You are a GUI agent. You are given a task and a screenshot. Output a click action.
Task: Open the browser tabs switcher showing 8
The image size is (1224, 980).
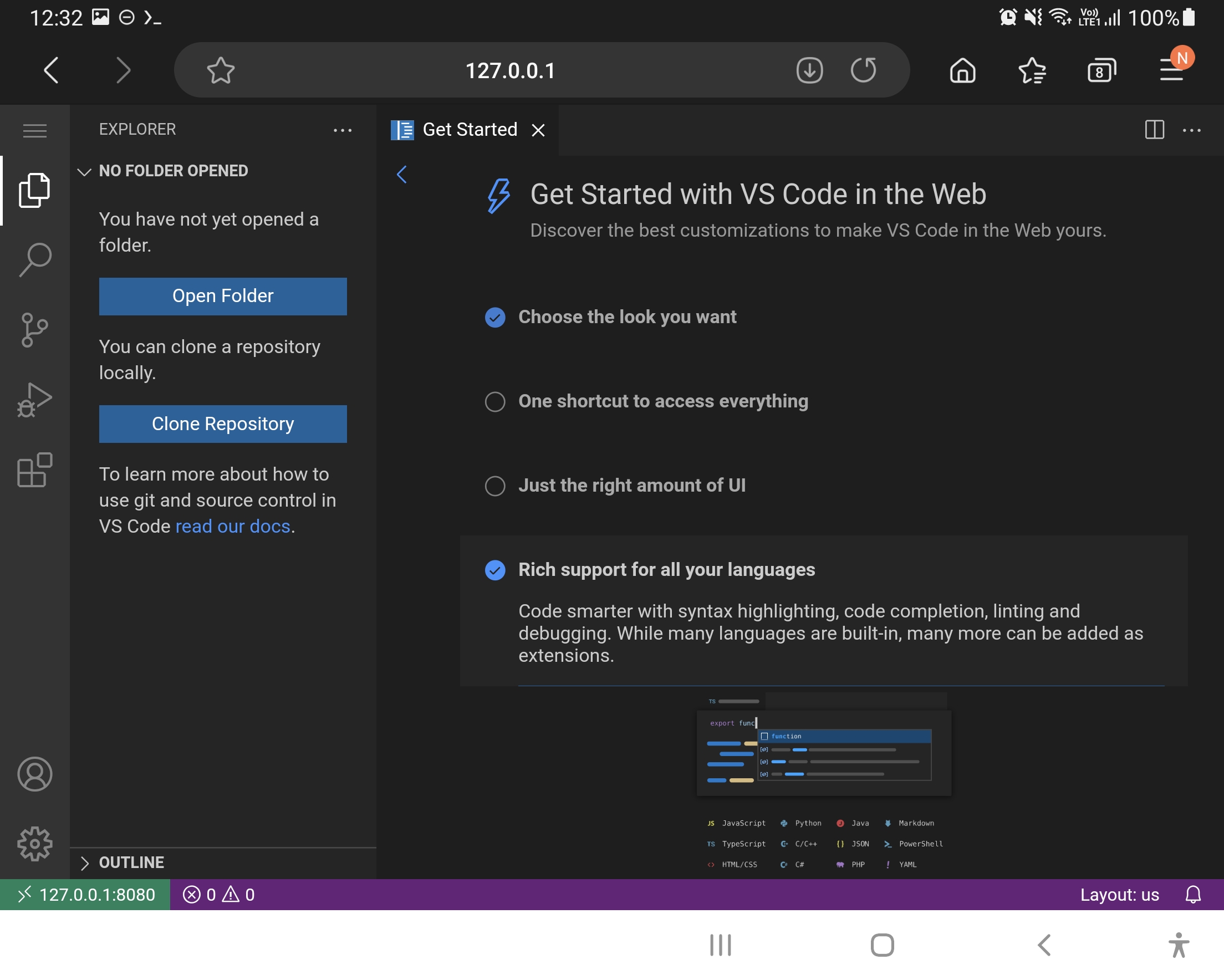tap(1101, 70)
